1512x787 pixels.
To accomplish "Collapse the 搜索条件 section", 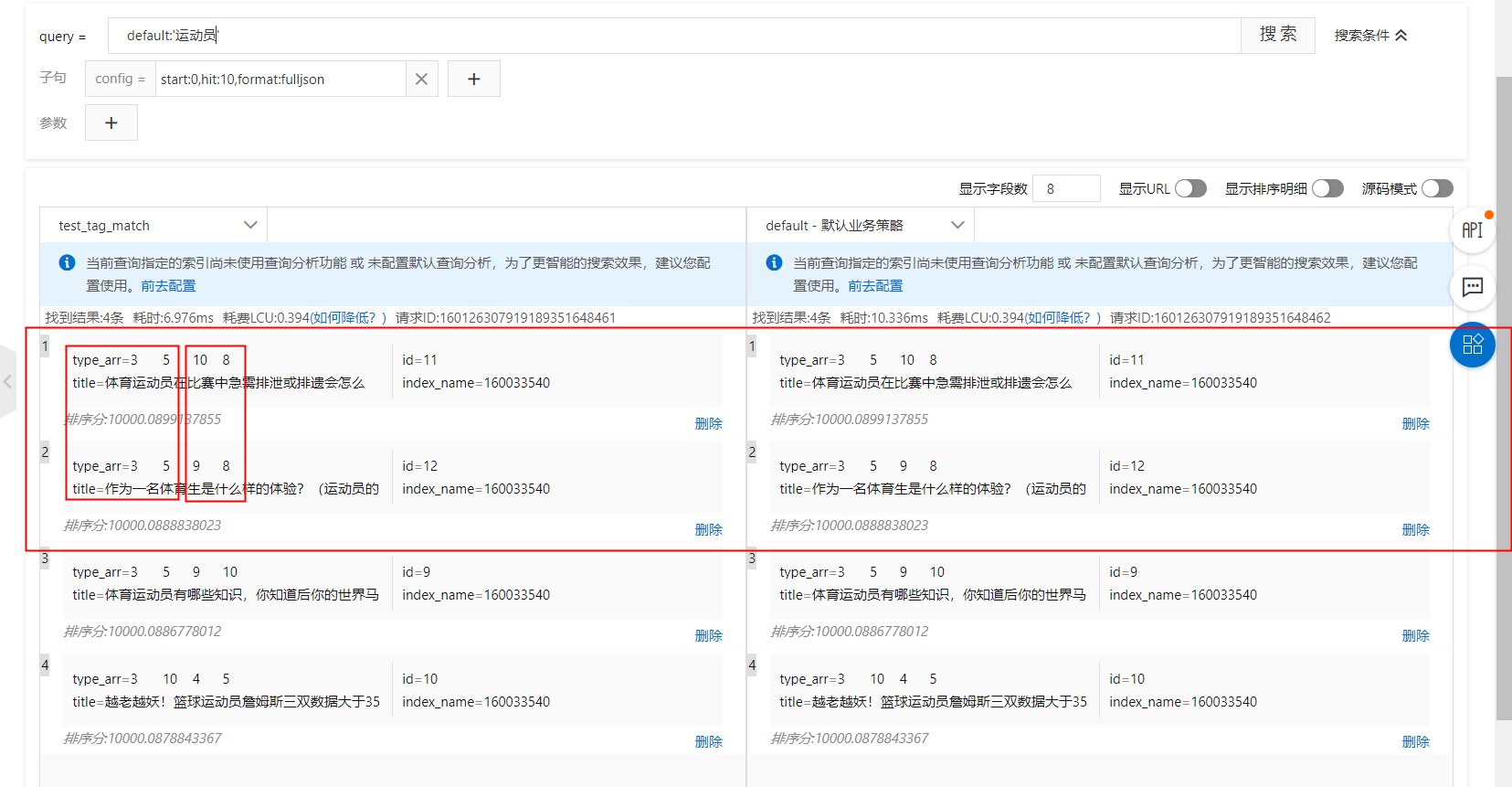I will [1370, 36].
